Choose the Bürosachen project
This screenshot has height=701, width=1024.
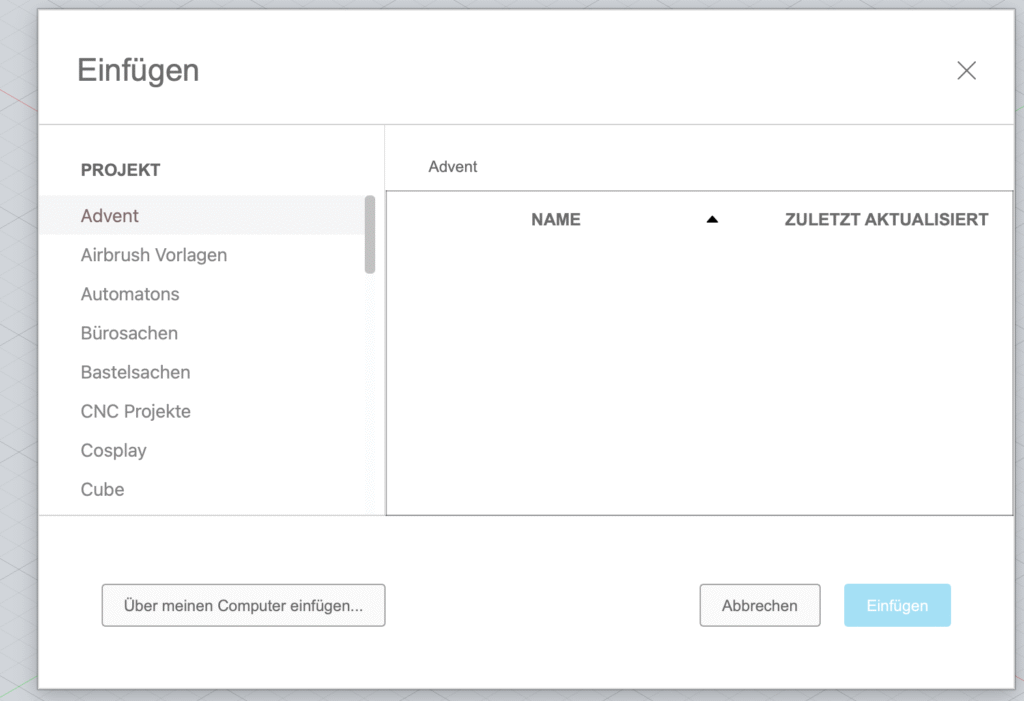(129, 333)
